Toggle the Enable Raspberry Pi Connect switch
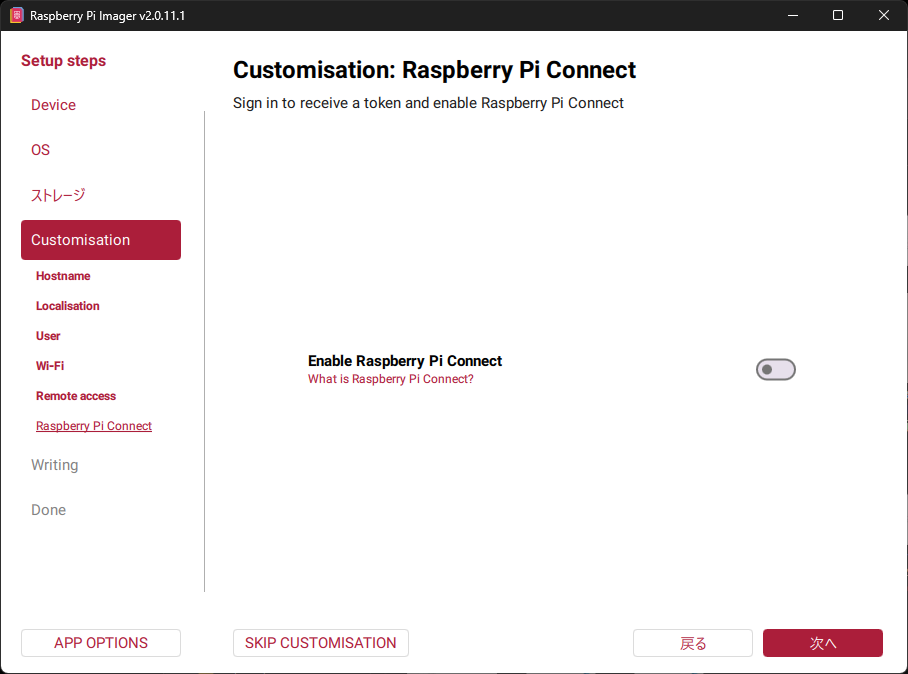 [775, 369]
